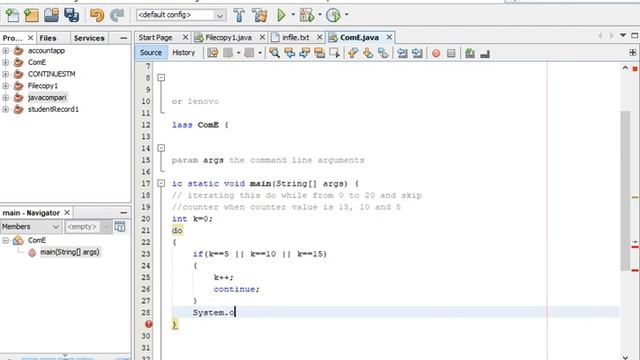
Task: Minimize the Projects panel group
Action: click(124, 38)
